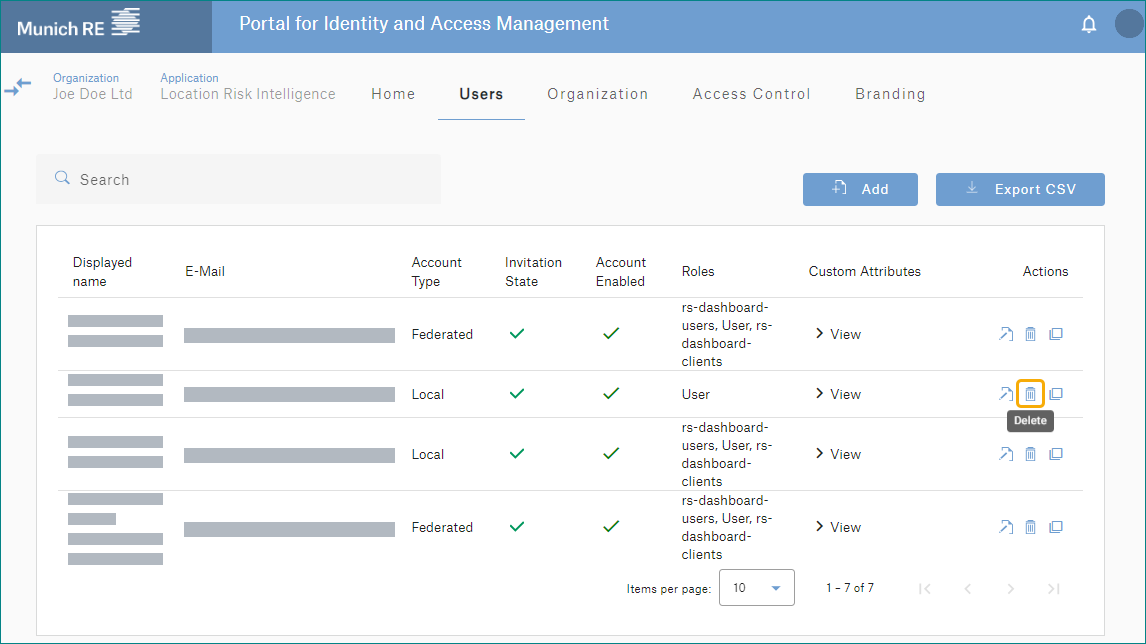Screen dimensions: 1146x644
Task: Click the lone "User" role cell
Action: pyautogui.click(x=696, y=394)
